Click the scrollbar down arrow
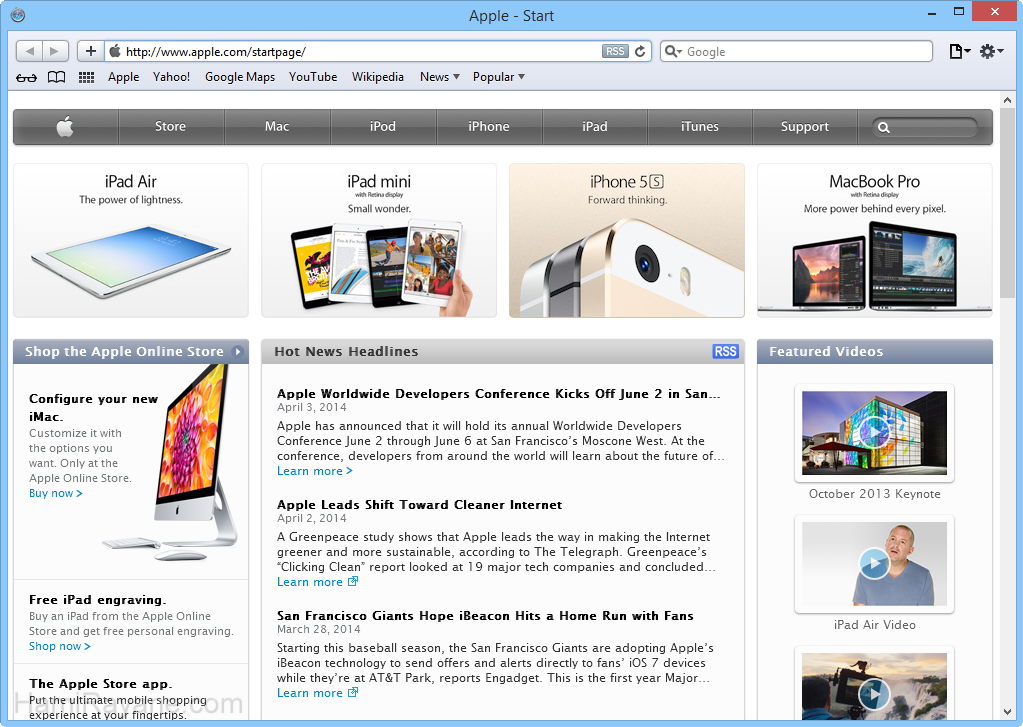 [1007, 712]
